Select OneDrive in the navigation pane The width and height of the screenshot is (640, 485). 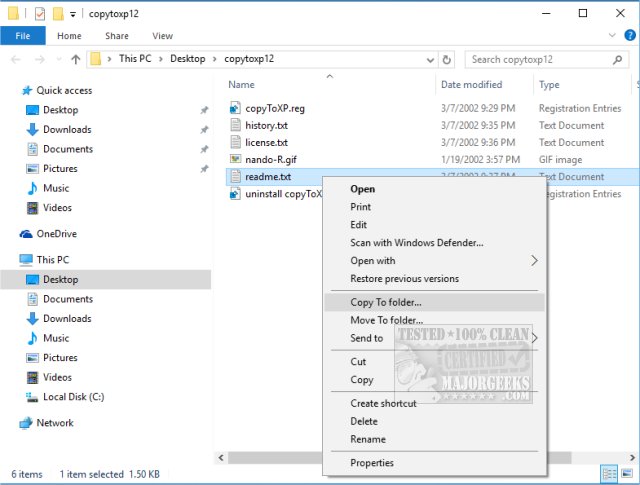(56, 234)
